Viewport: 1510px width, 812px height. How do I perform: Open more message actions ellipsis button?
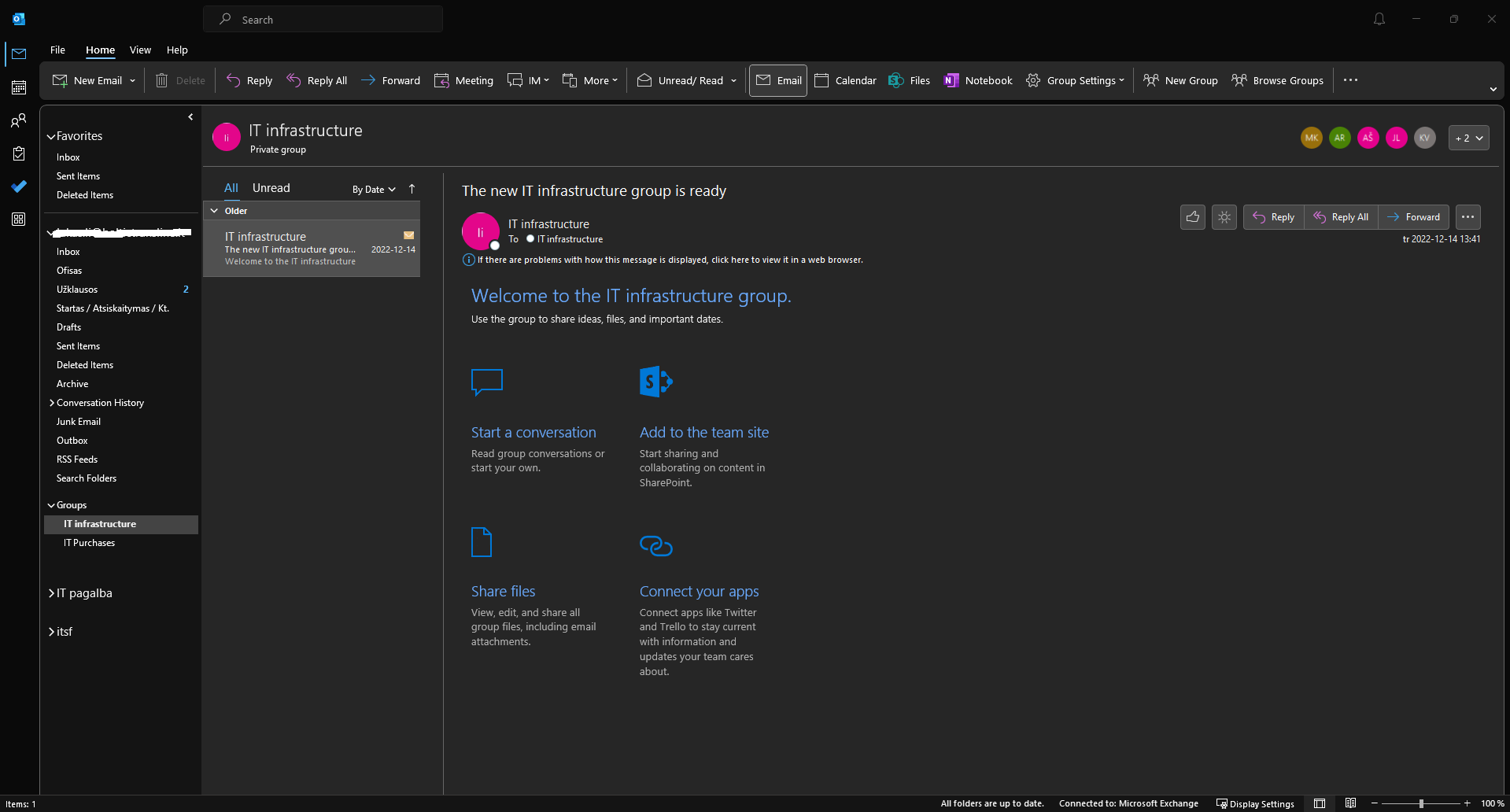[1468, 217]
